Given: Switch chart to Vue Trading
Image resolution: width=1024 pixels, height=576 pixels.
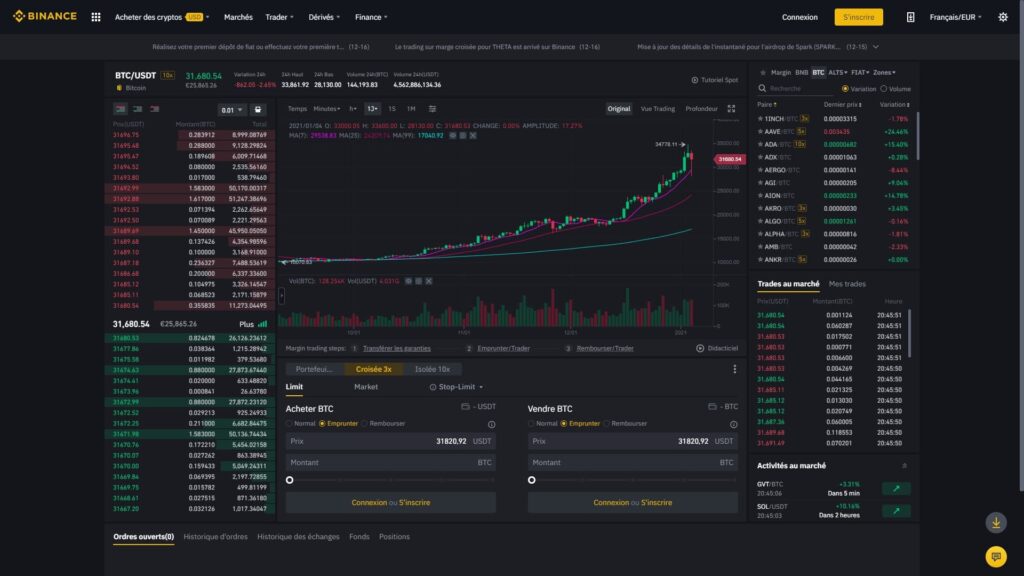Looking at the screenshot, I should click(x=658, y=109).
